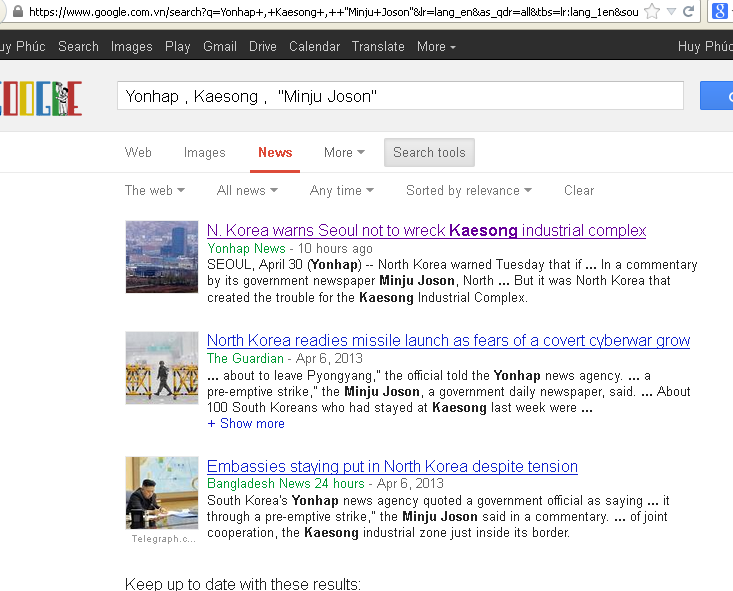
Task: Click Bangladesh News 24 hours source label
Action: click(286, 483)
